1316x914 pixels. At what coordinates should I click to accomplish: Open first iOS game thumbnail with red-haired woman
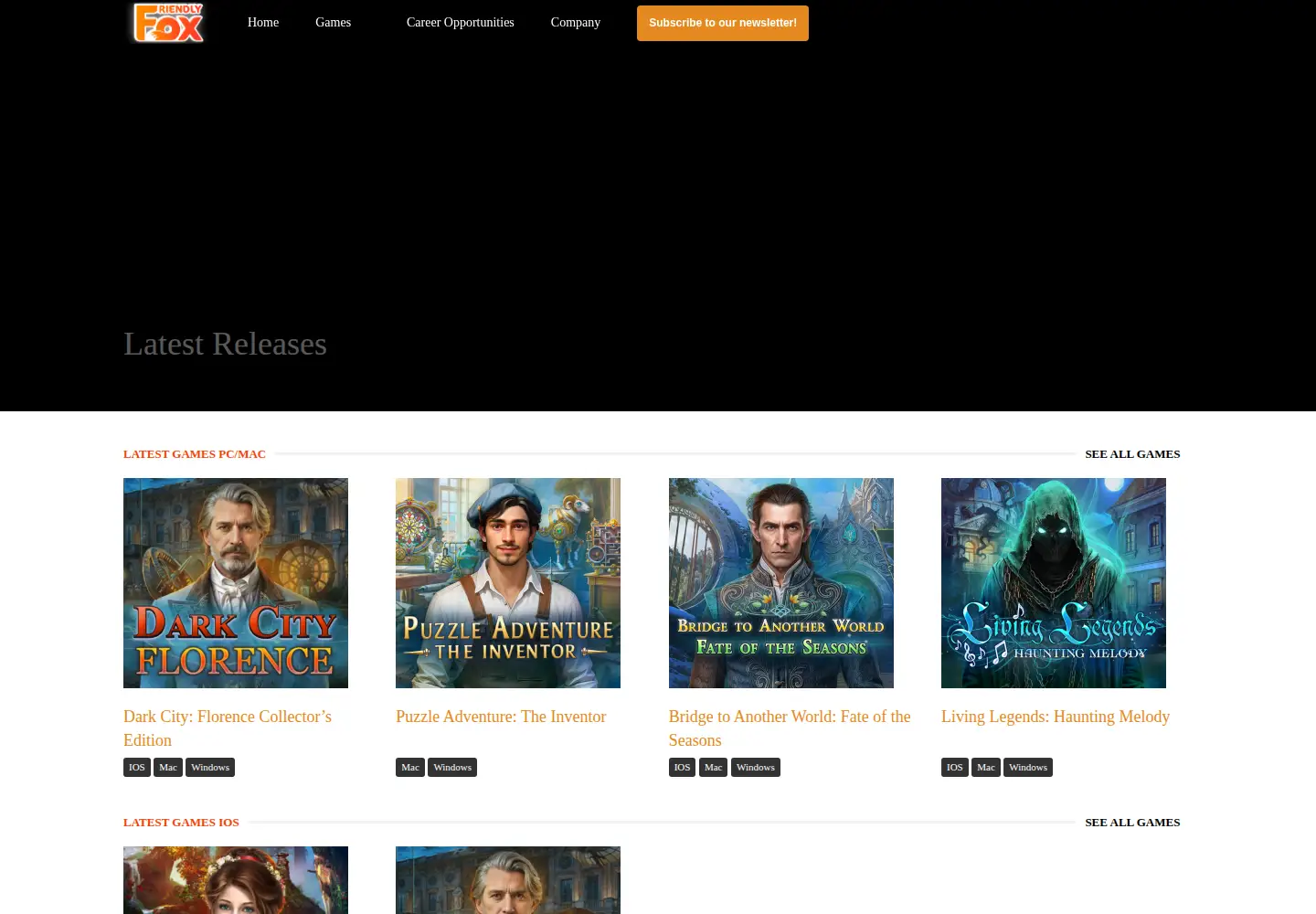(x=236, y=880)
